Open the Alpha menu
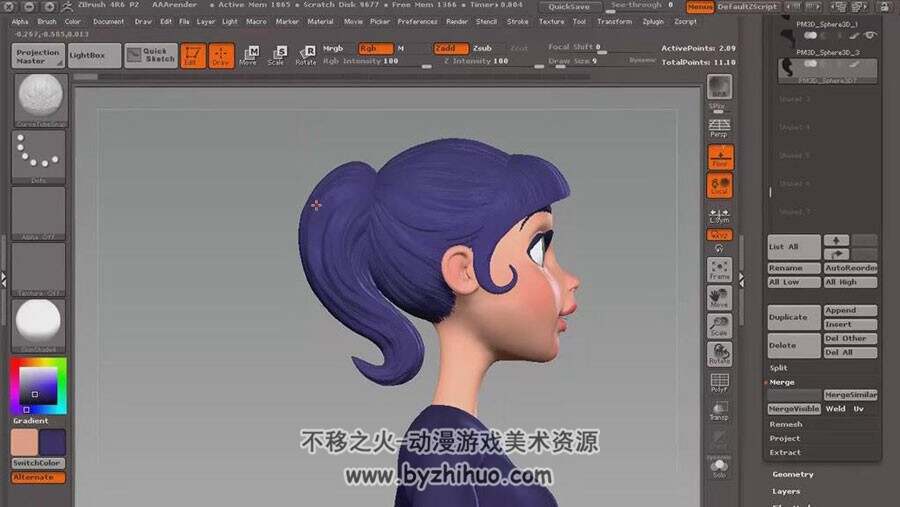Image resolution: width=900 pixels, height=507 pixels. tap(20, 21)
